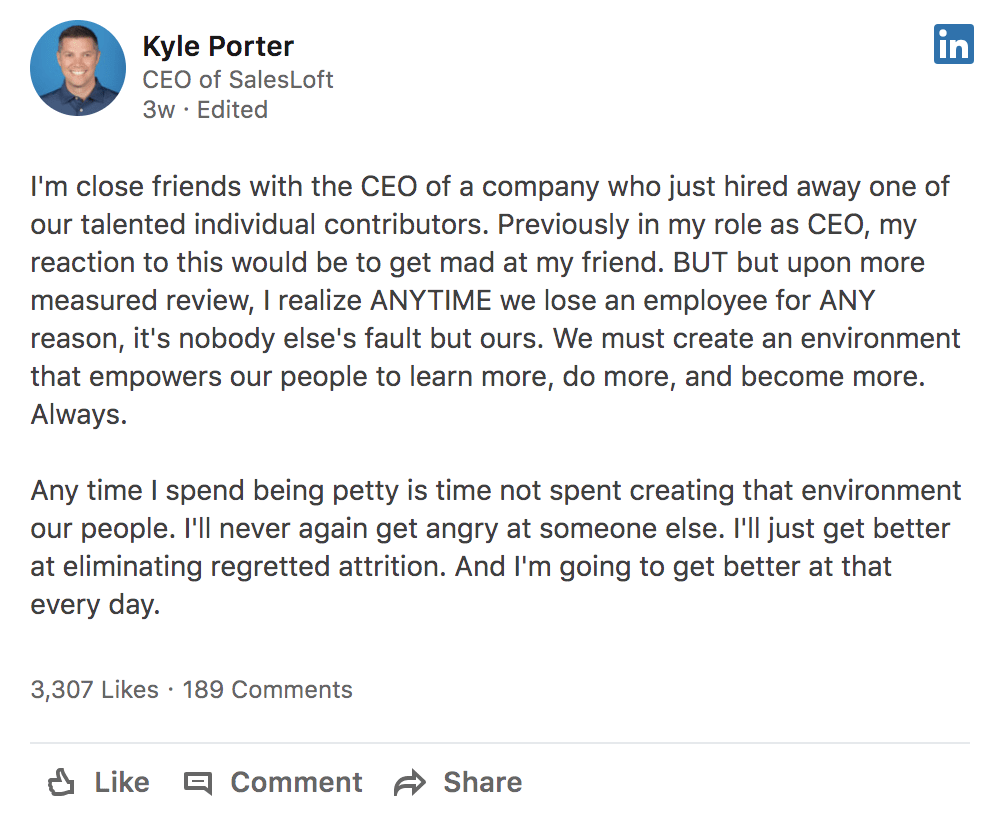
Task: Click the Comment text label
Action: (x=297, y=782)
